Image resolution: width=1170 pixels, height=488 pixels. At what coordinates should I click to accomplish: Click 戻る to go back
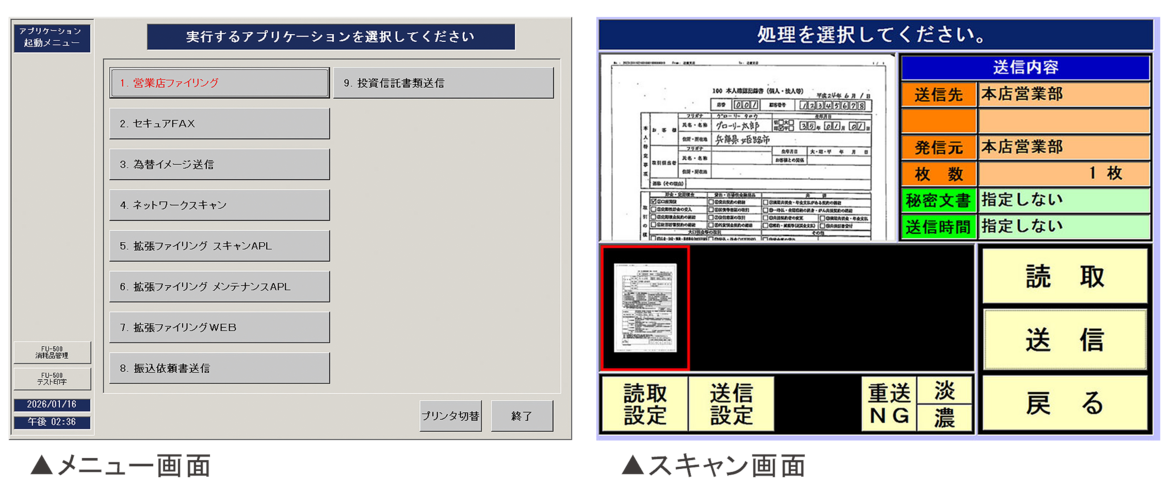click(x=1064, y=403)
